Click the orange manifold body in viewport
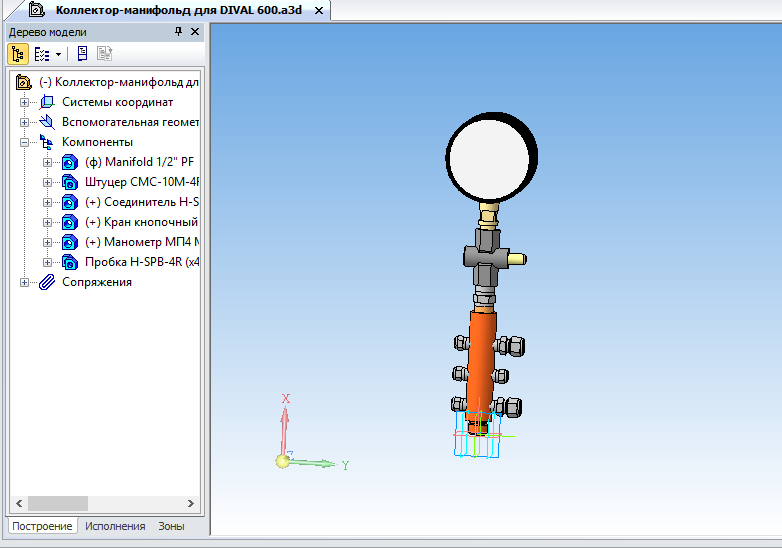The width and height of the screenshot is (782, 548). click(x=482, y=366)
